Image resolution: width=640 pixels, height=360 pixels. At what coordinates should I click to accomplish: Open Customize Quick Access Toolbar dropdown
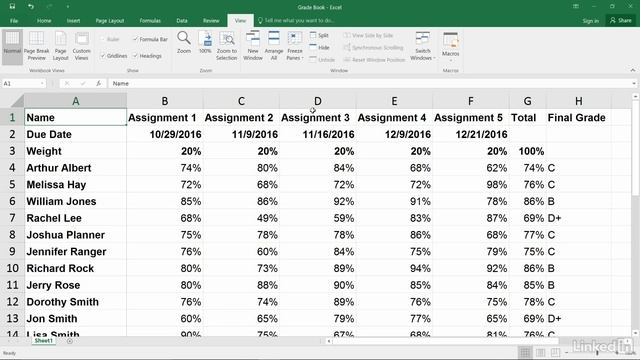coord(67,7)
